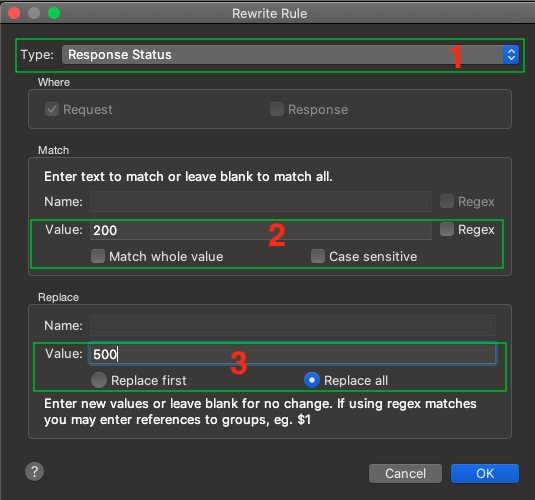
Task: Click the green zoom window button
Action: coord(54,13)
